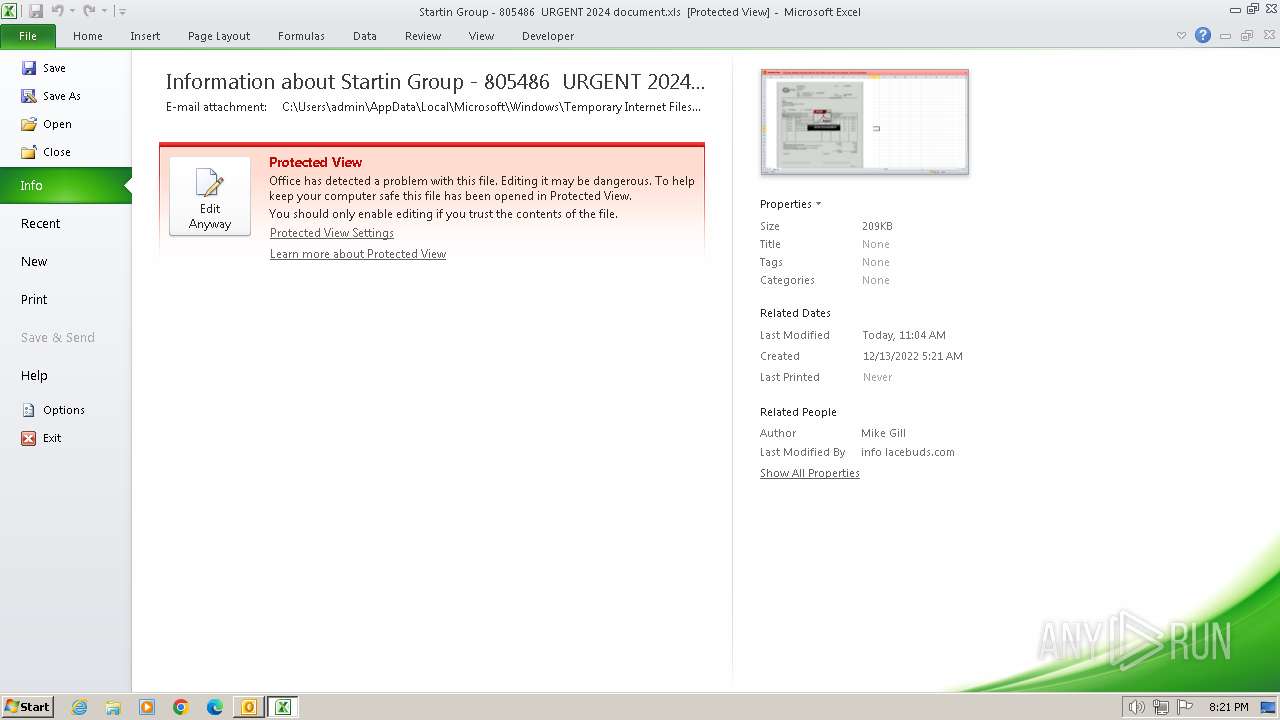The height and width of the screenshot is (720, 1280).
Task: Switch to the View ribbon tab
Action: pyautogui.click(x=482, y=36)
